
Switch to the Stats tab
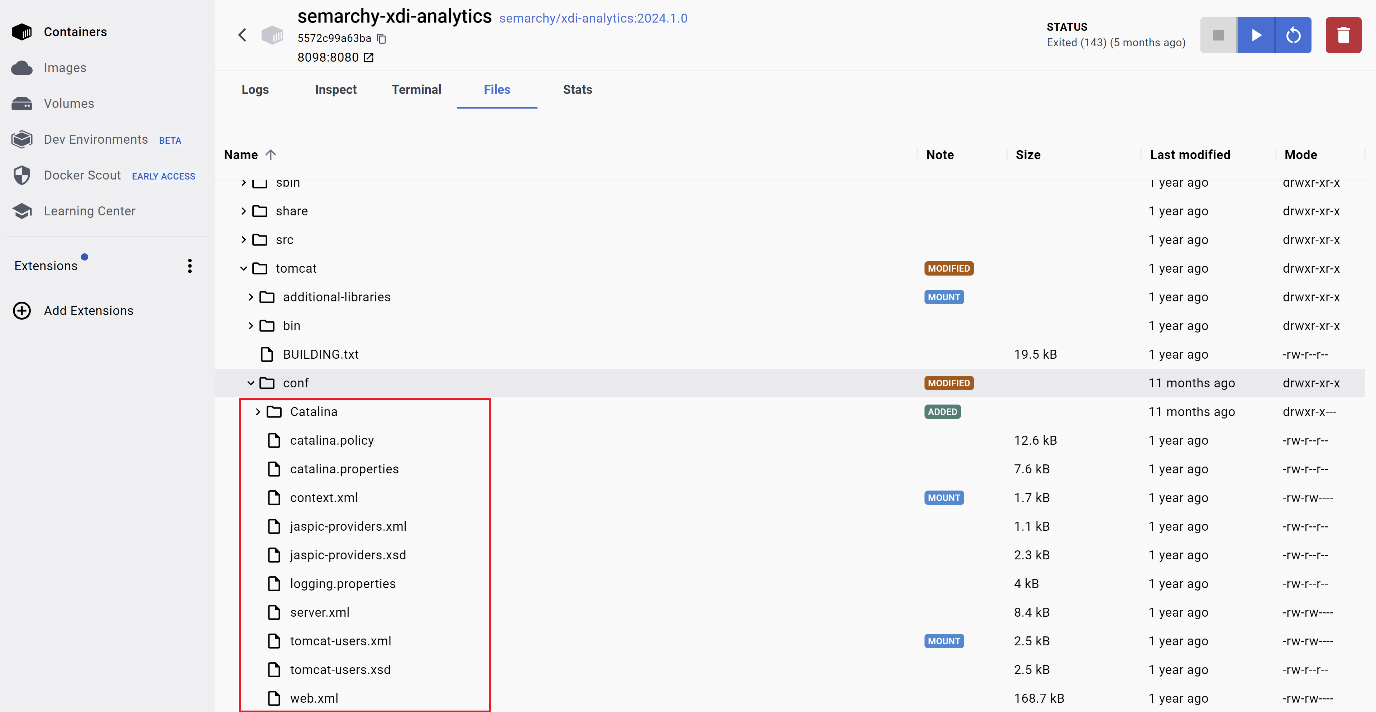point(578,90)
